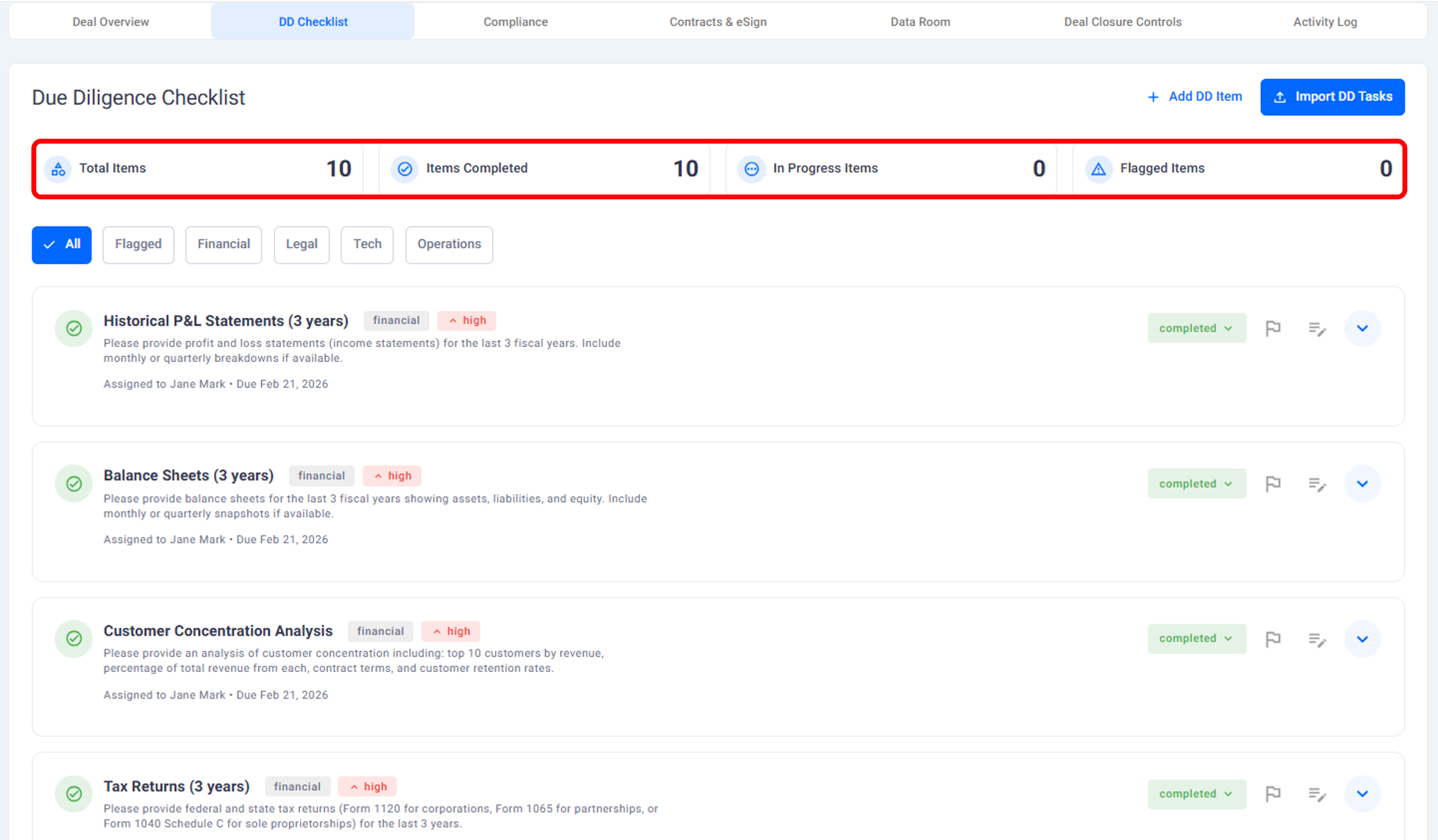Toggle the check circle for Balance Sheets
The image size is (1438, 840).
click(74, 484)
